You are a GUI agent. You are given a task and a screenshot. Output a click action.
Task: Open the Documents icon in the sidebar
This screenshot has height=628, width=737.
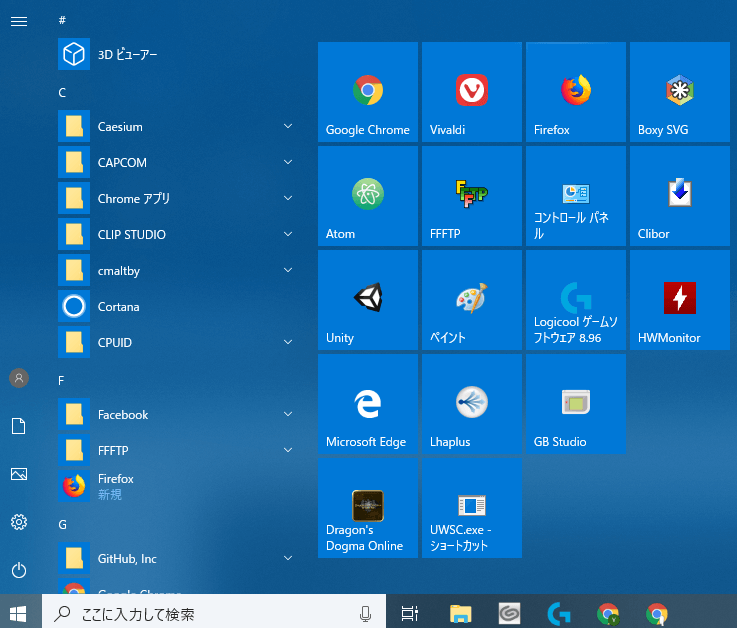tap(19, 426)
